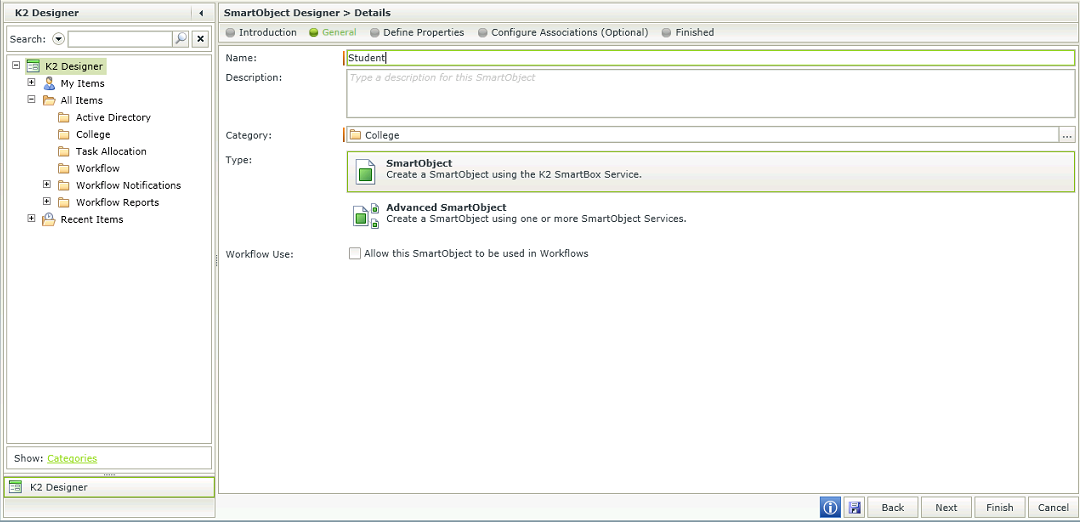Expand the Recent Items node

click(x=31, y=218)
